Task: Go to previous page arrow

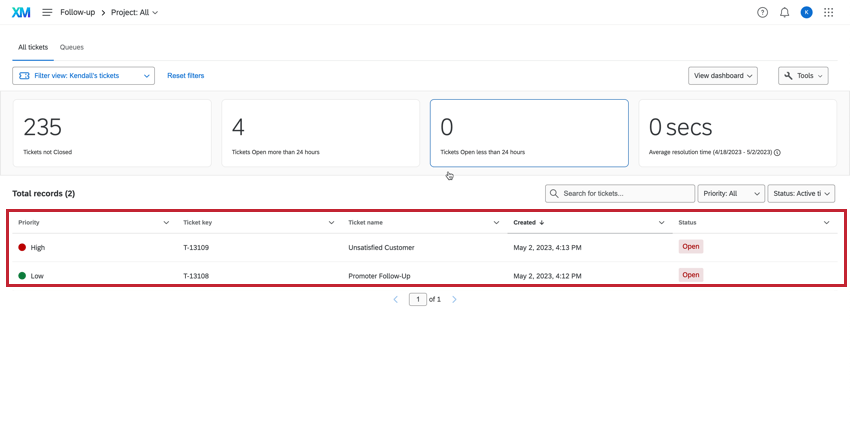Action: click(396, 299)
